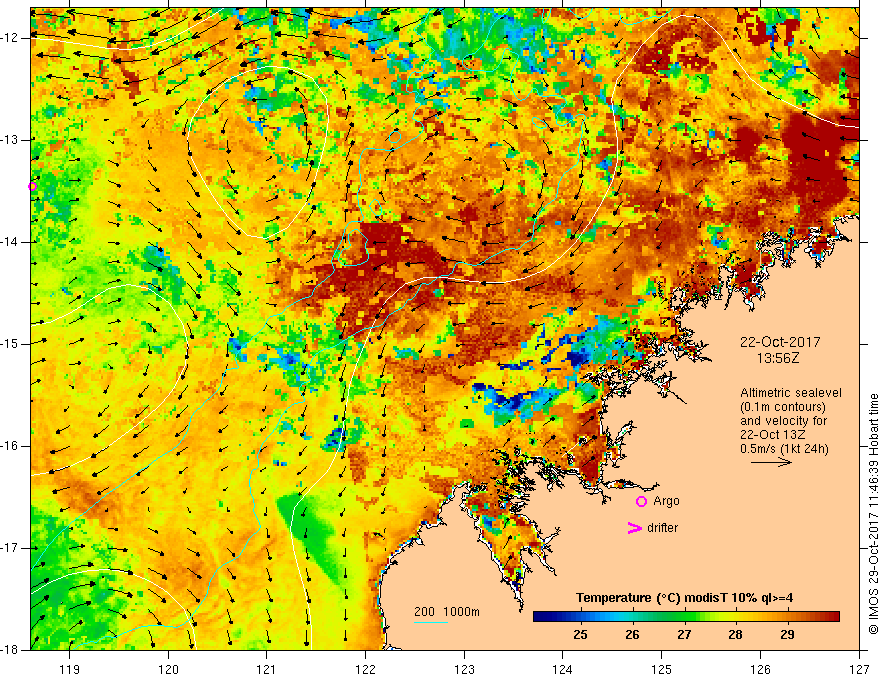Click longitude axis label '122'
The width and height of the screenshot is (880, 680).
point(365,669)
